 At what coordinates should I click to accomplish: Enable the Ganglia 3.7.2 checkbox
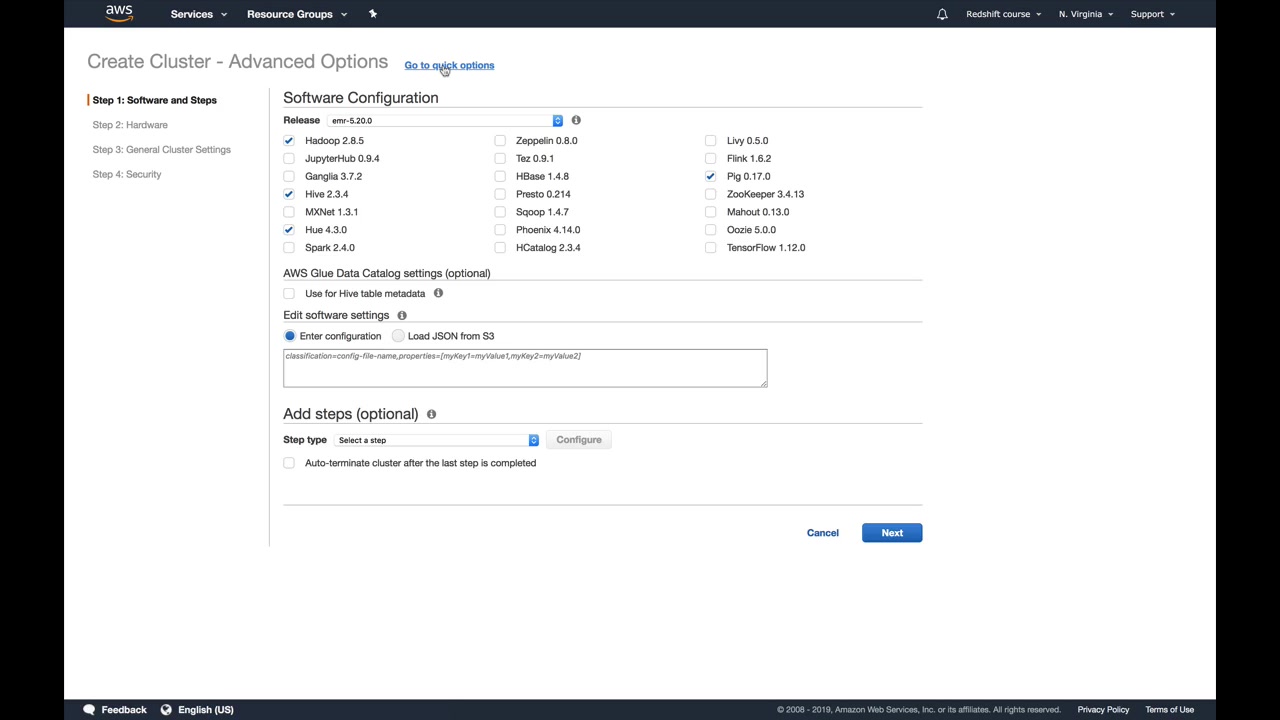289,177
